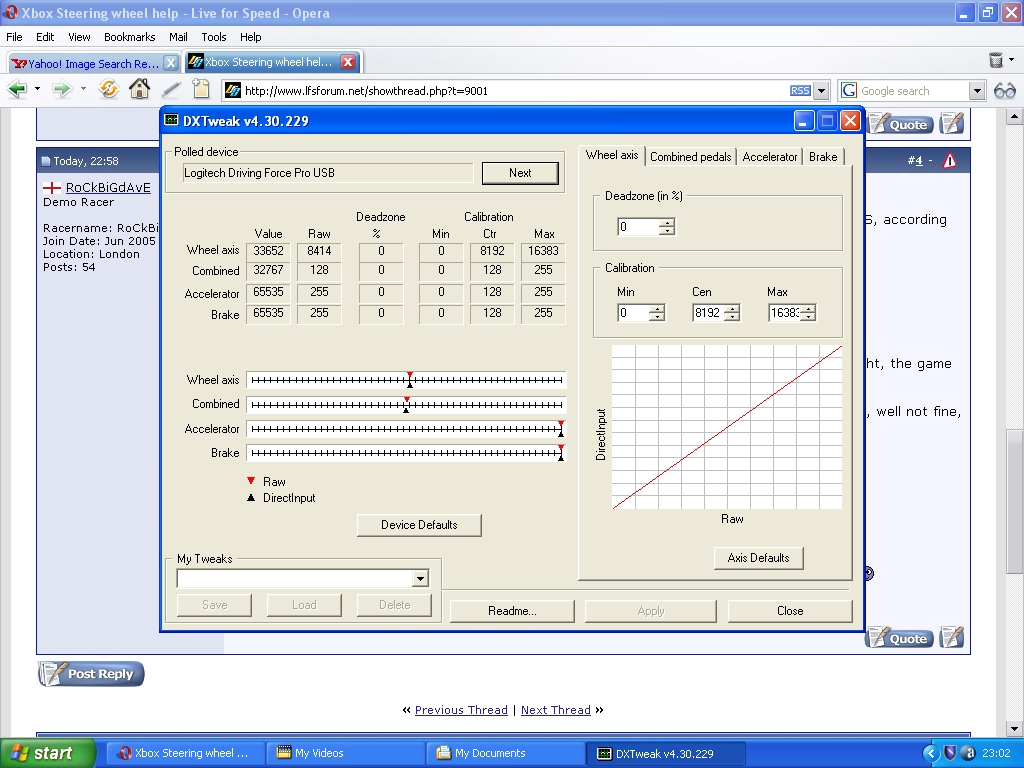Switch to My Documents taskbar item
The height and width of the screenshot is (768, 1024).
point(507,753)
